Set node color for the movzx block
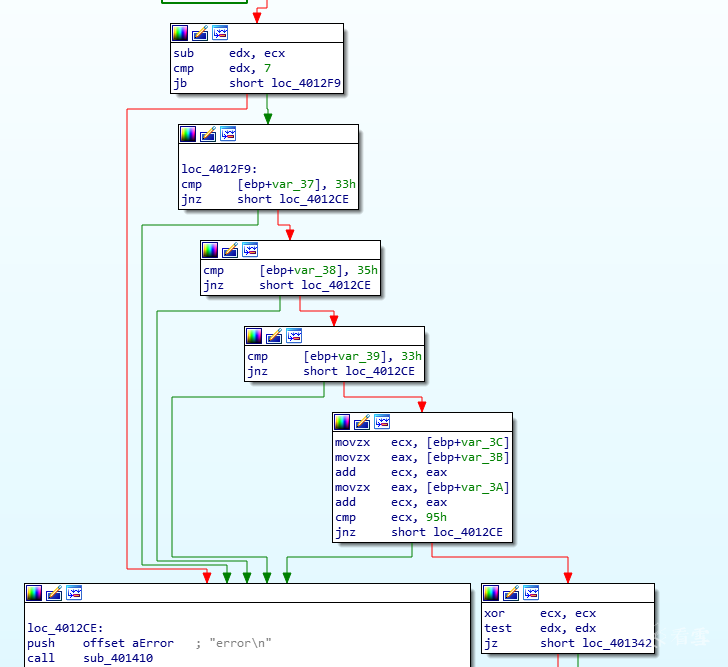This screenshot has height=667, width=728. pos(342,422)
